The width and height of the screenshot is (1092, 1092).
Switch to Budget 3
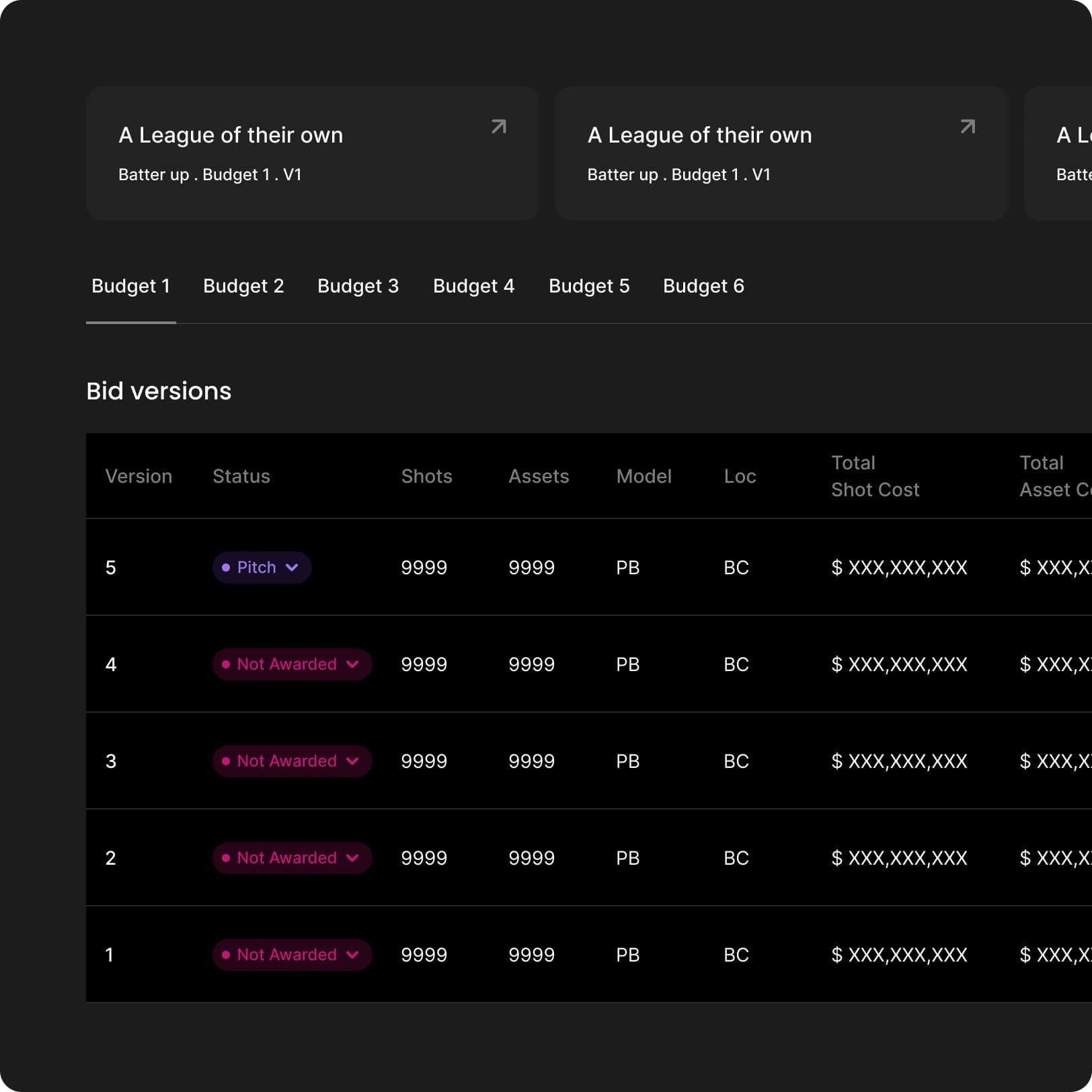coord(358,286)
